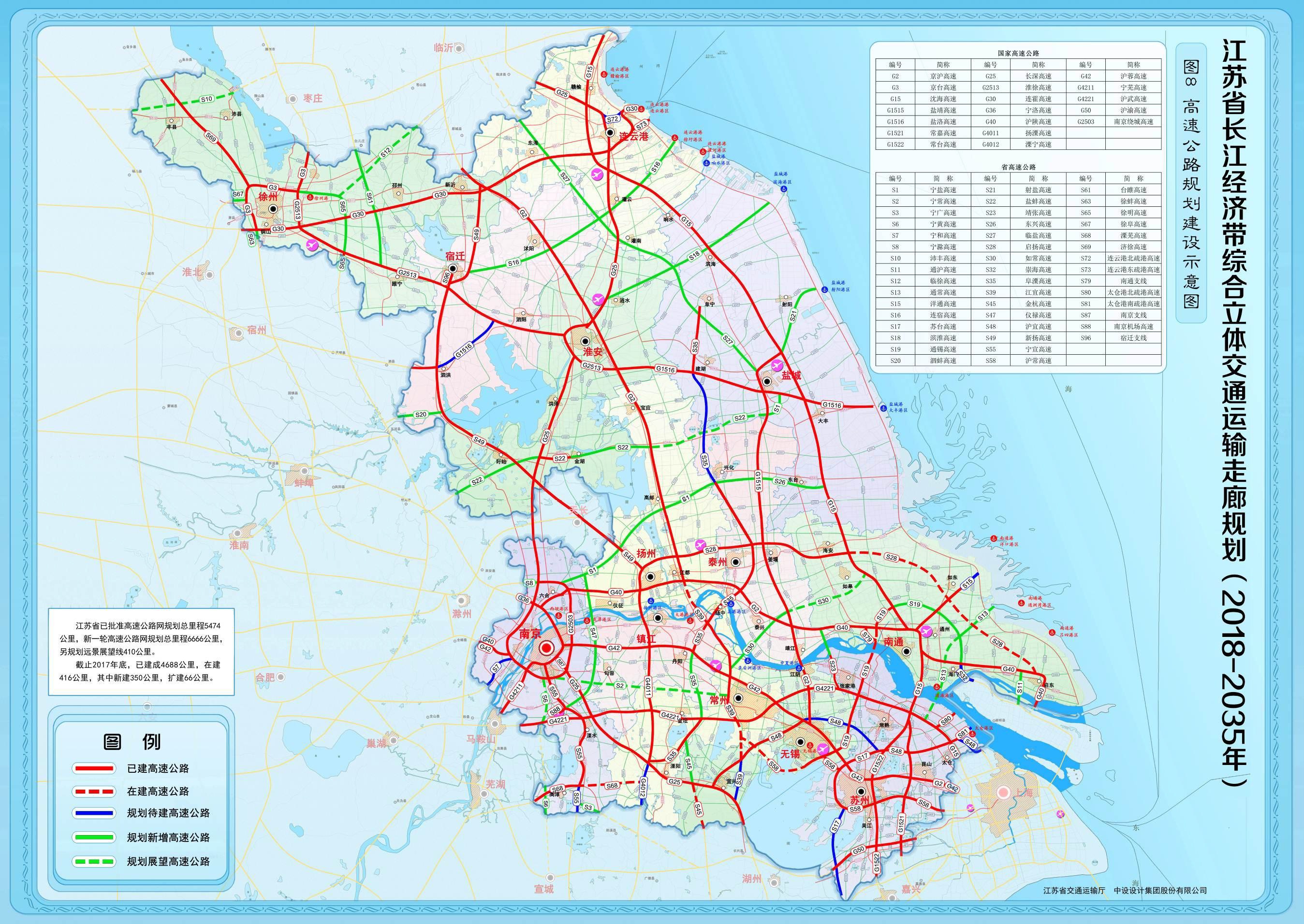
Task: Click the Lianyungang (连云港) city marker dot
Action: tap(610, 132)
